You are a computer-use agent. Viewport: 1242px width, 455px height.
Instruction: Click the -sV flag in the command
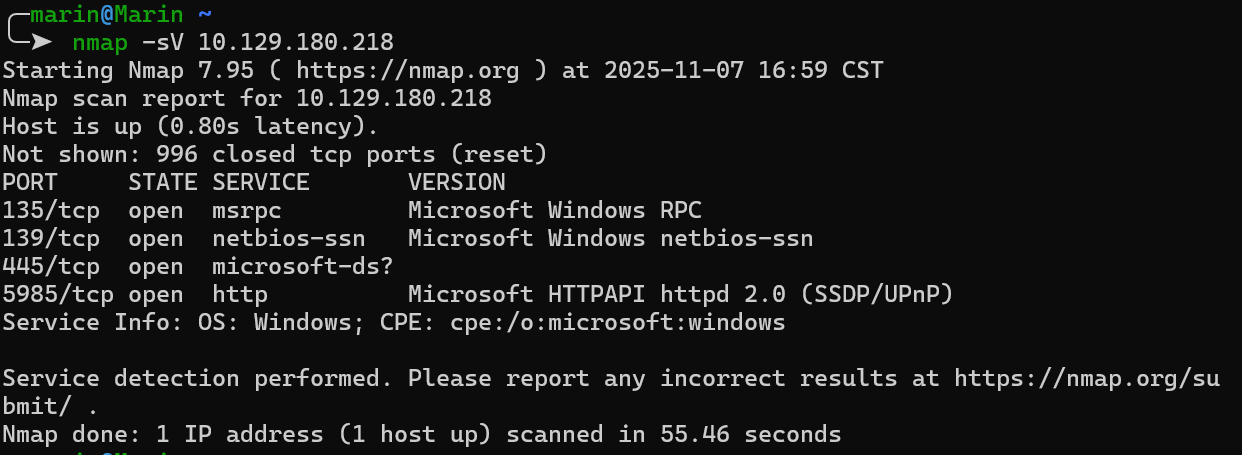click(163, 42)
